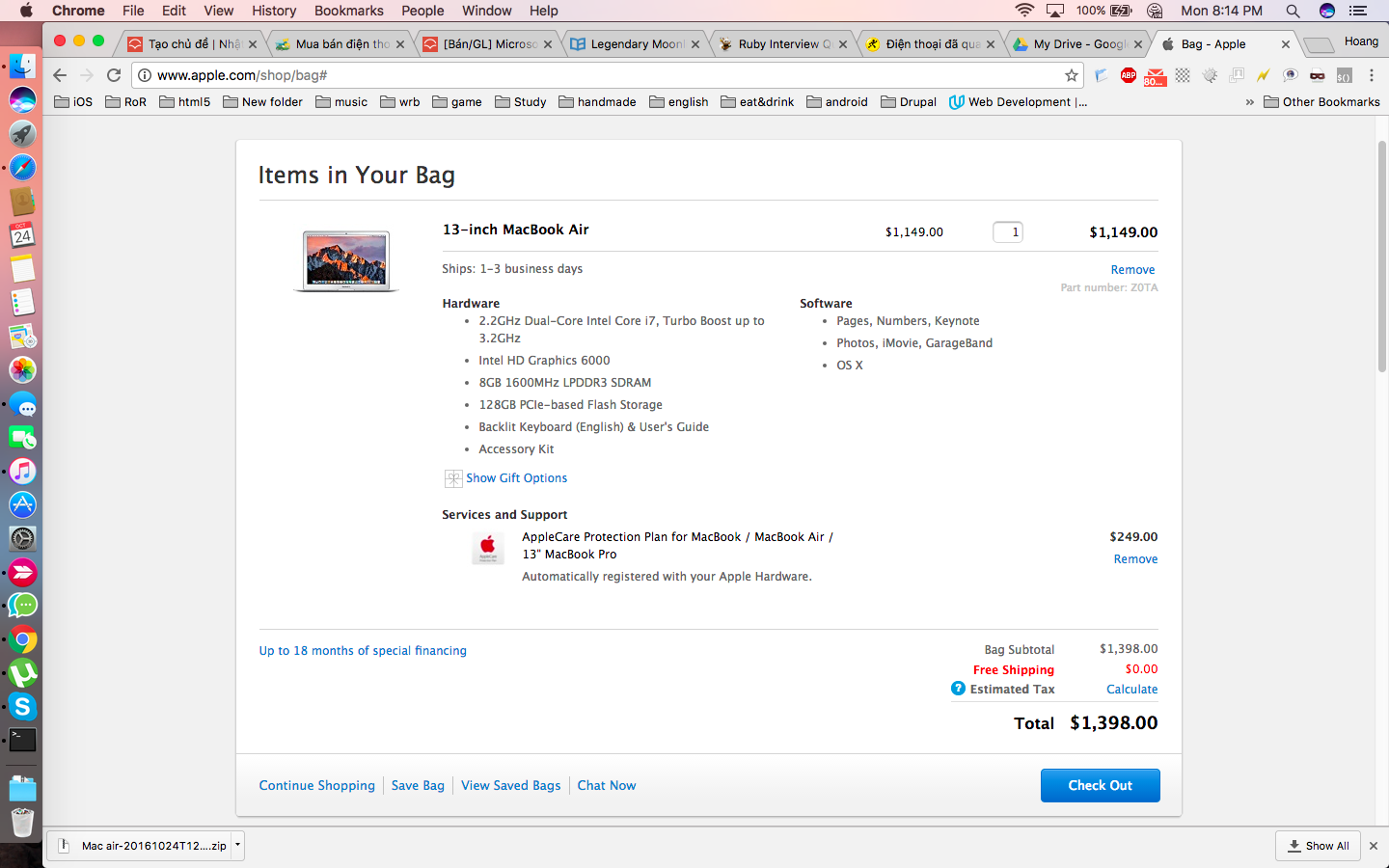
Task: Open the Chrome three-dot menu
Action: click(x=1371, y=75)
